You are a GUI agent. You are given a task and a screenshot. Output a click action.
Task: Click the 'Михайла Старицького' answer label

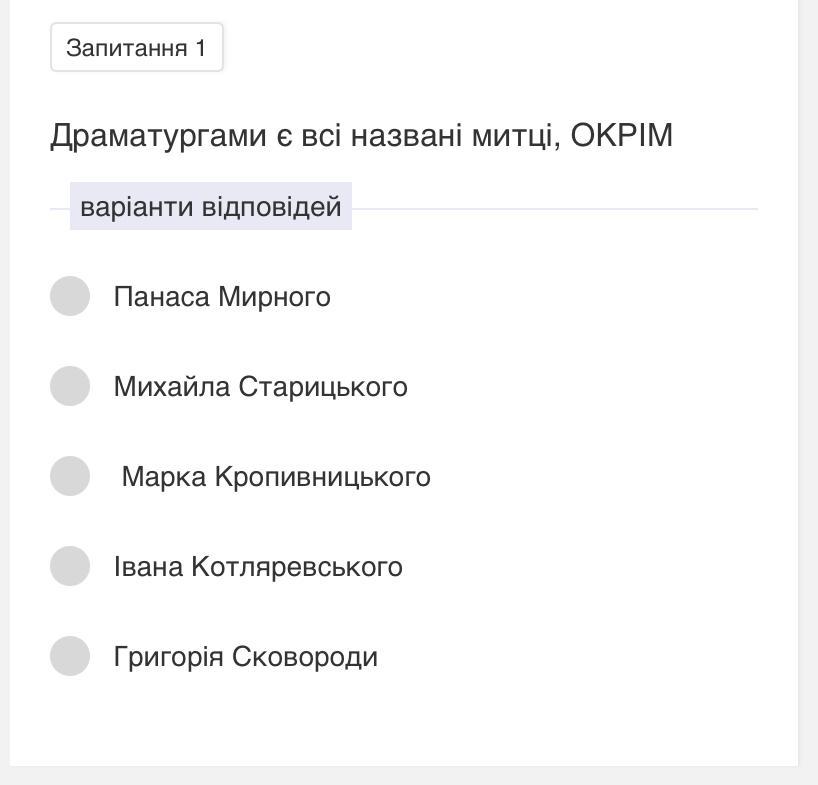[260, 387]
